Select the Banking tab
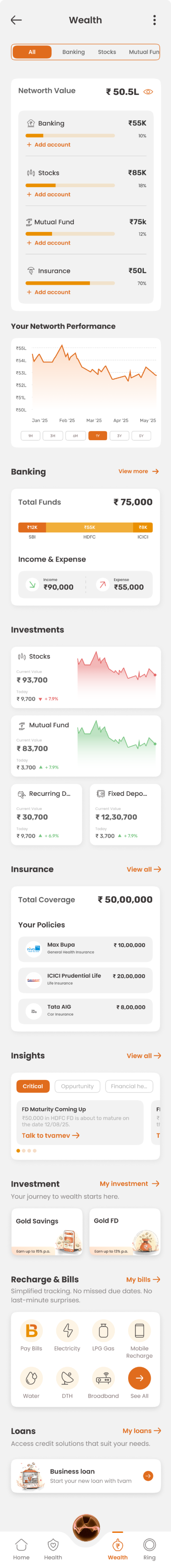This screenshot has height=1568, width=171. click(74, 52)
